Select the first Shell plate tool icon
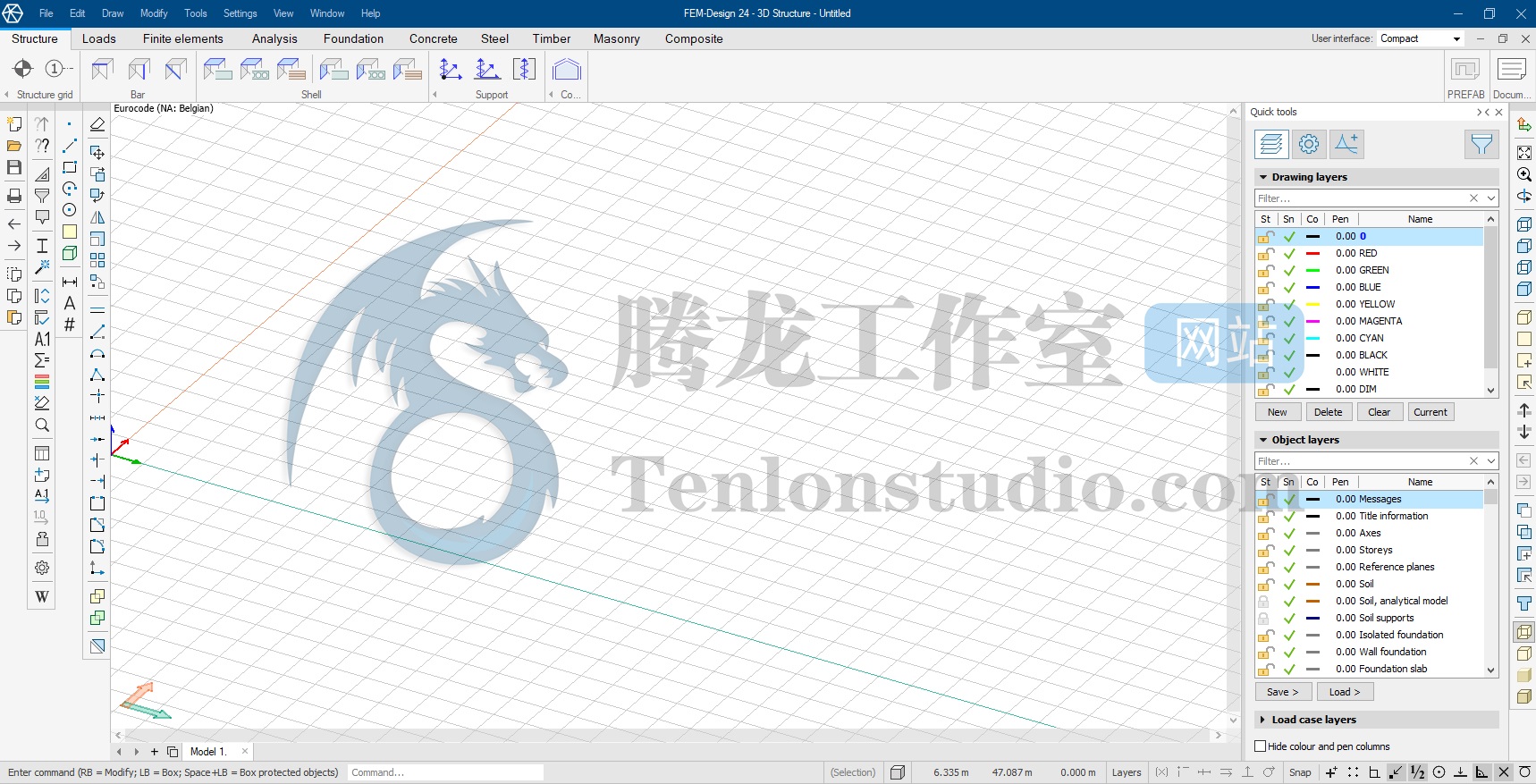Viewport: 1536px width, 784px height. point(217,69)
